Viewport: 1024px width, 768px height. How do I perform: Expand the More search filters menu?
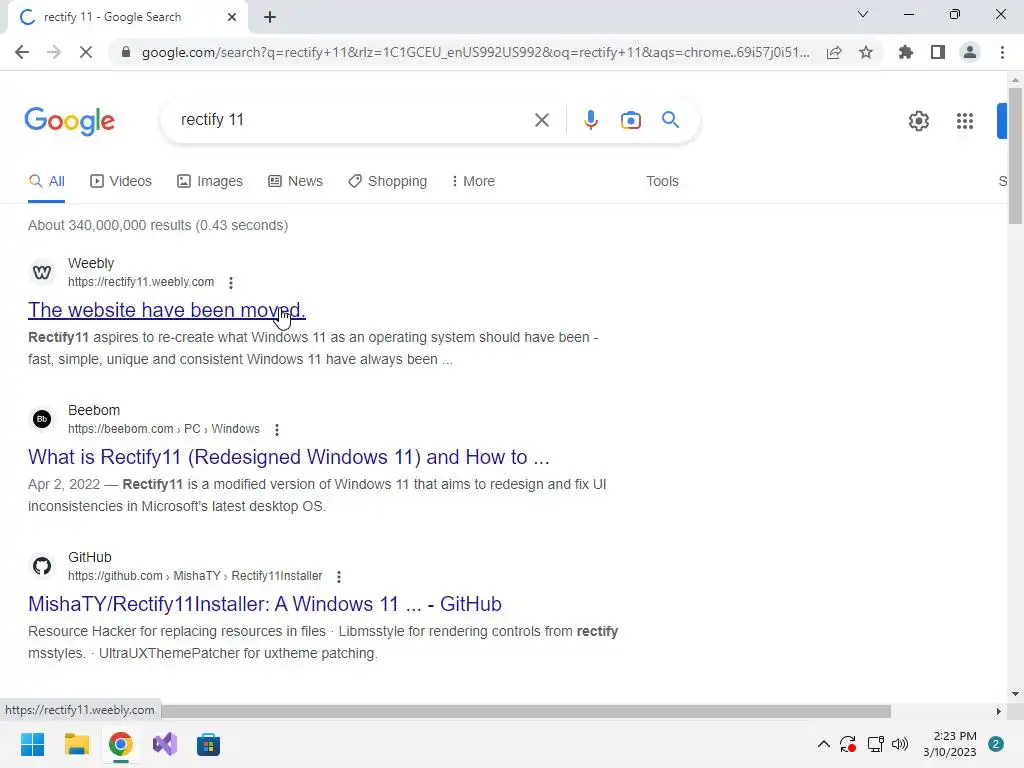click(x=473, y=181)
